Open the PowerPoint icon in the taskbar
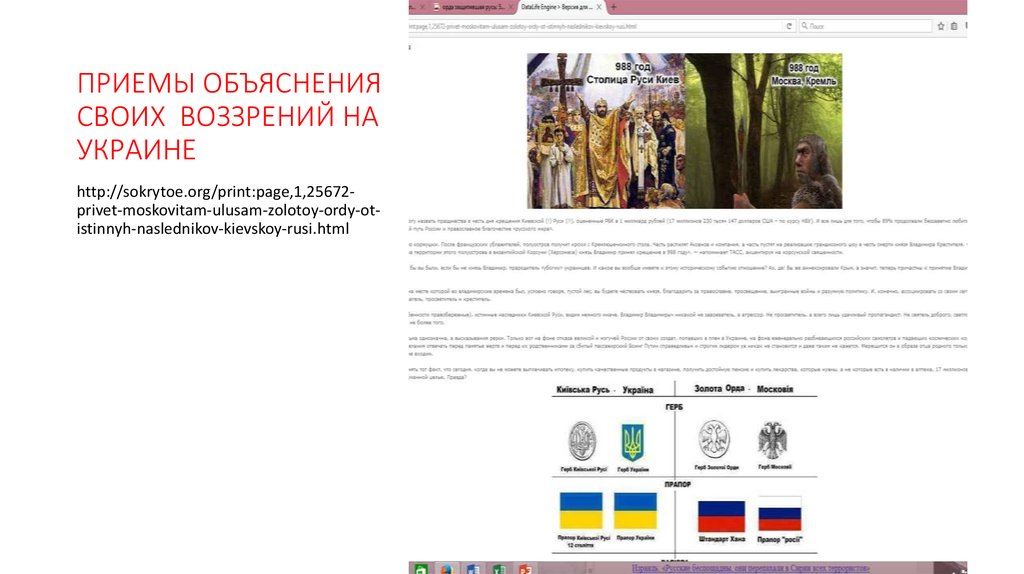The image size is (1024, 574). click(x=525, y=569)
